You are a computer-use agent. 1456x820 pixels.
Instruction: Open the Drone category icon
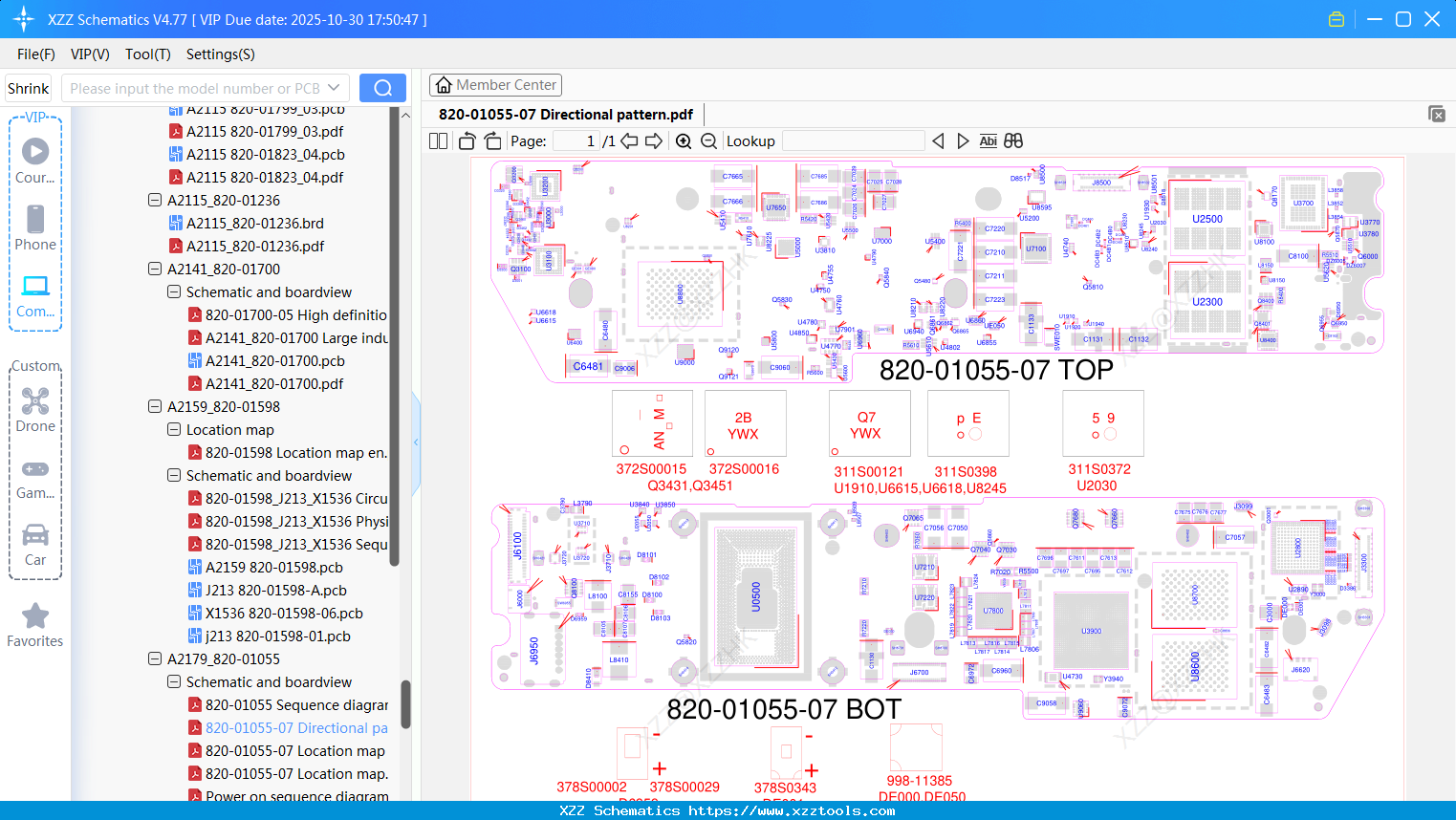(x=35, y=410)
